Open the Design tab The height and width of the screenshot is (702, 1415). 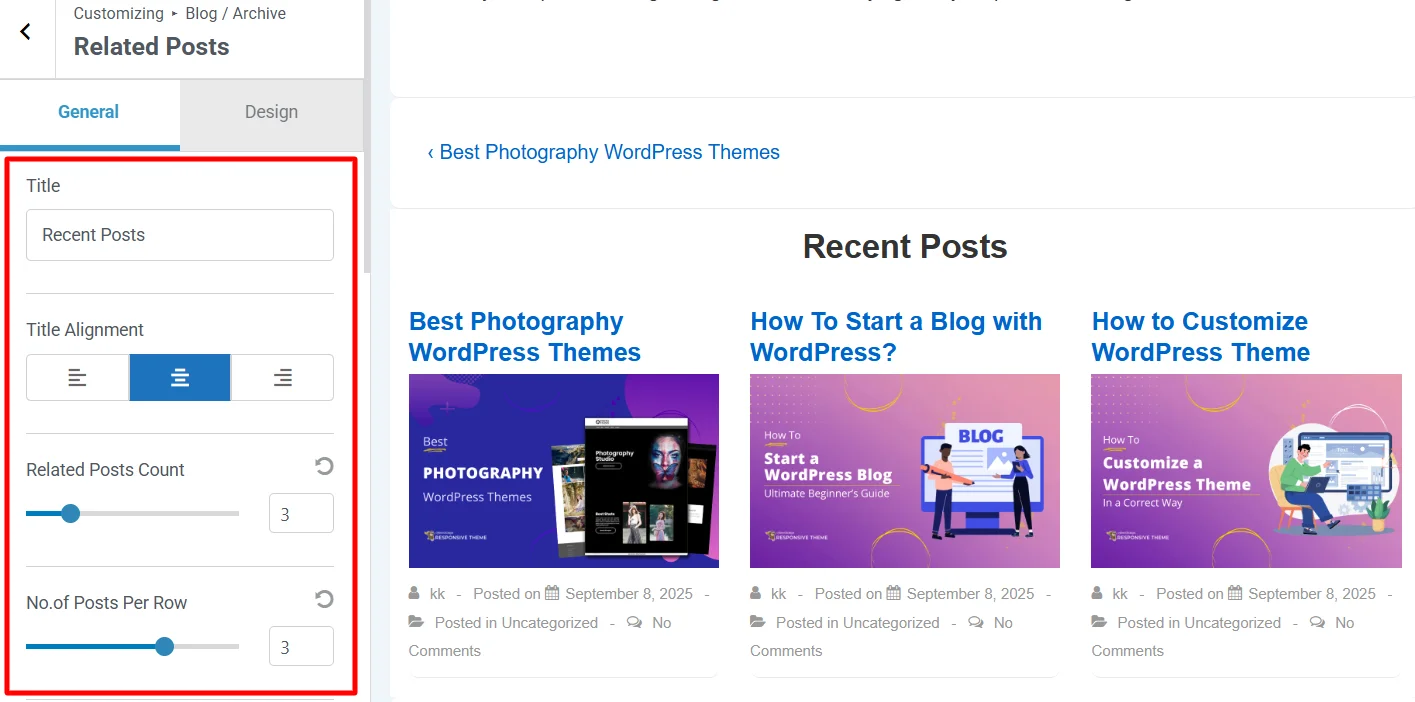[271, 112]
